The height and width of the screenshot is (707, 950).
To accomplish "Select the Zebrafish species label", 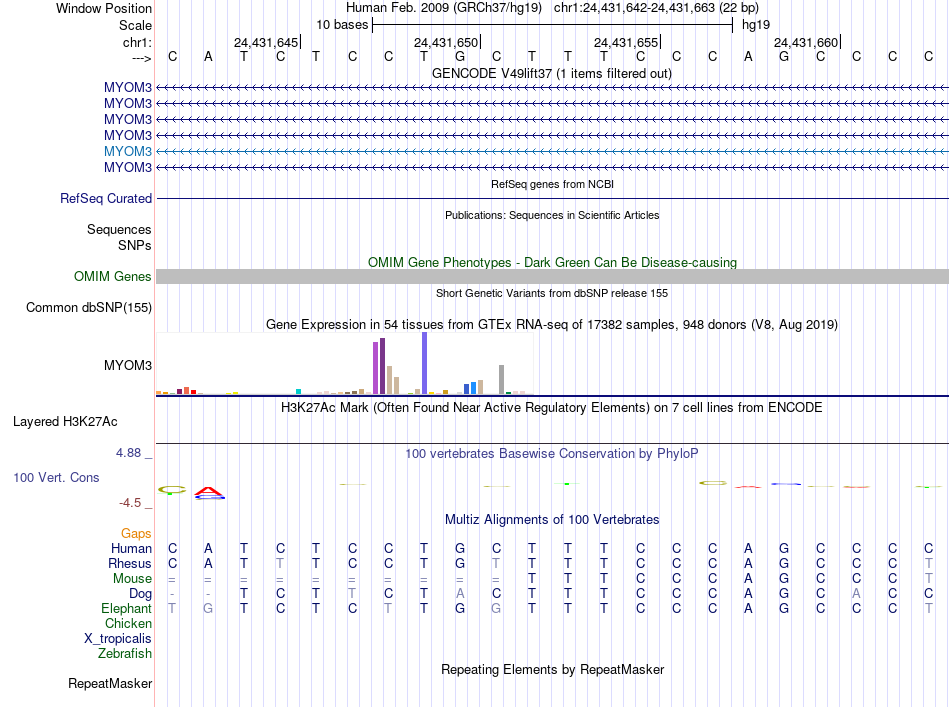I will tap(125, 653).
